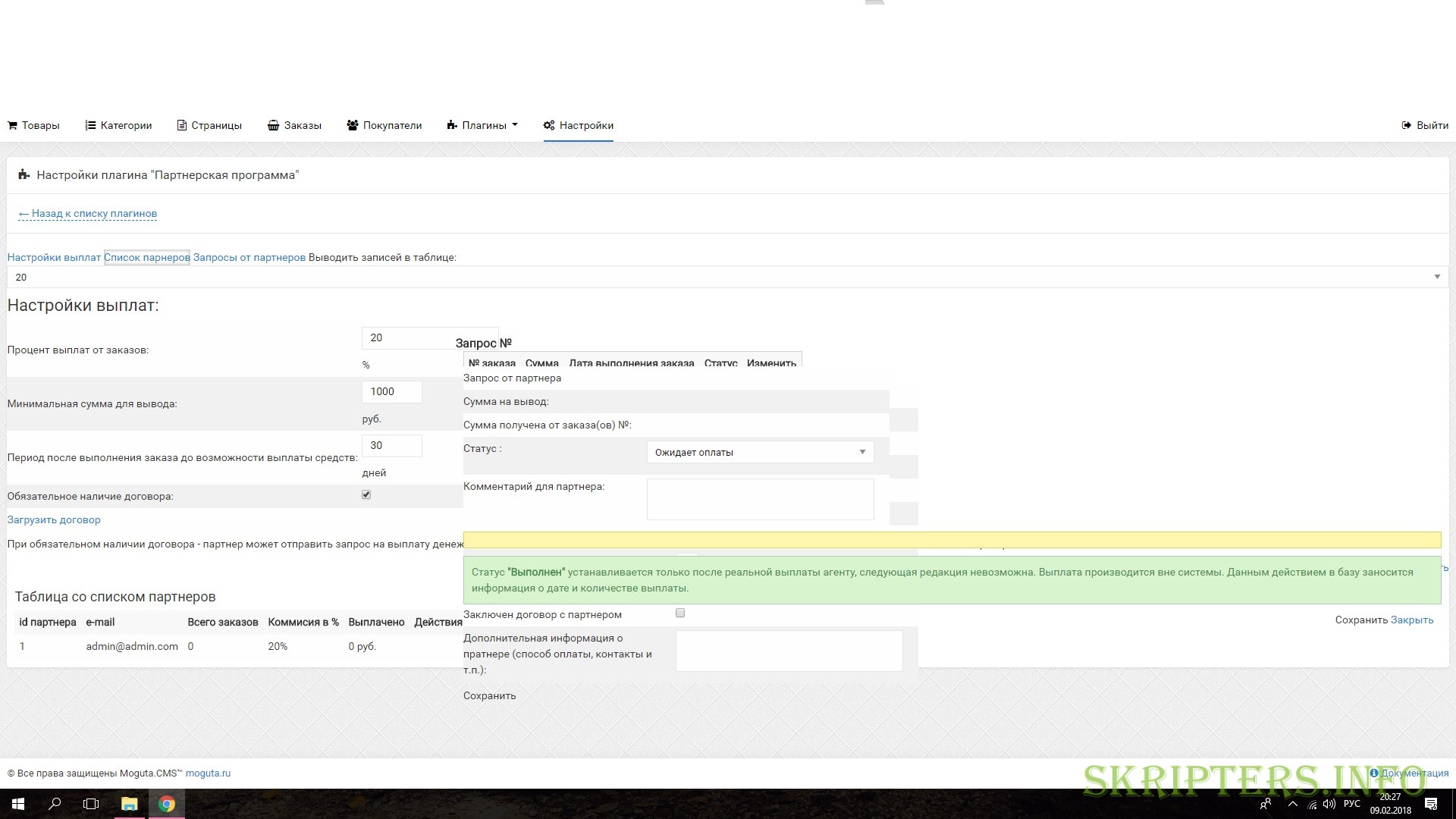Click the puzzle icon in plugin settings header
The height and width of the screenshot is (819, 1456).
[24, 174]
